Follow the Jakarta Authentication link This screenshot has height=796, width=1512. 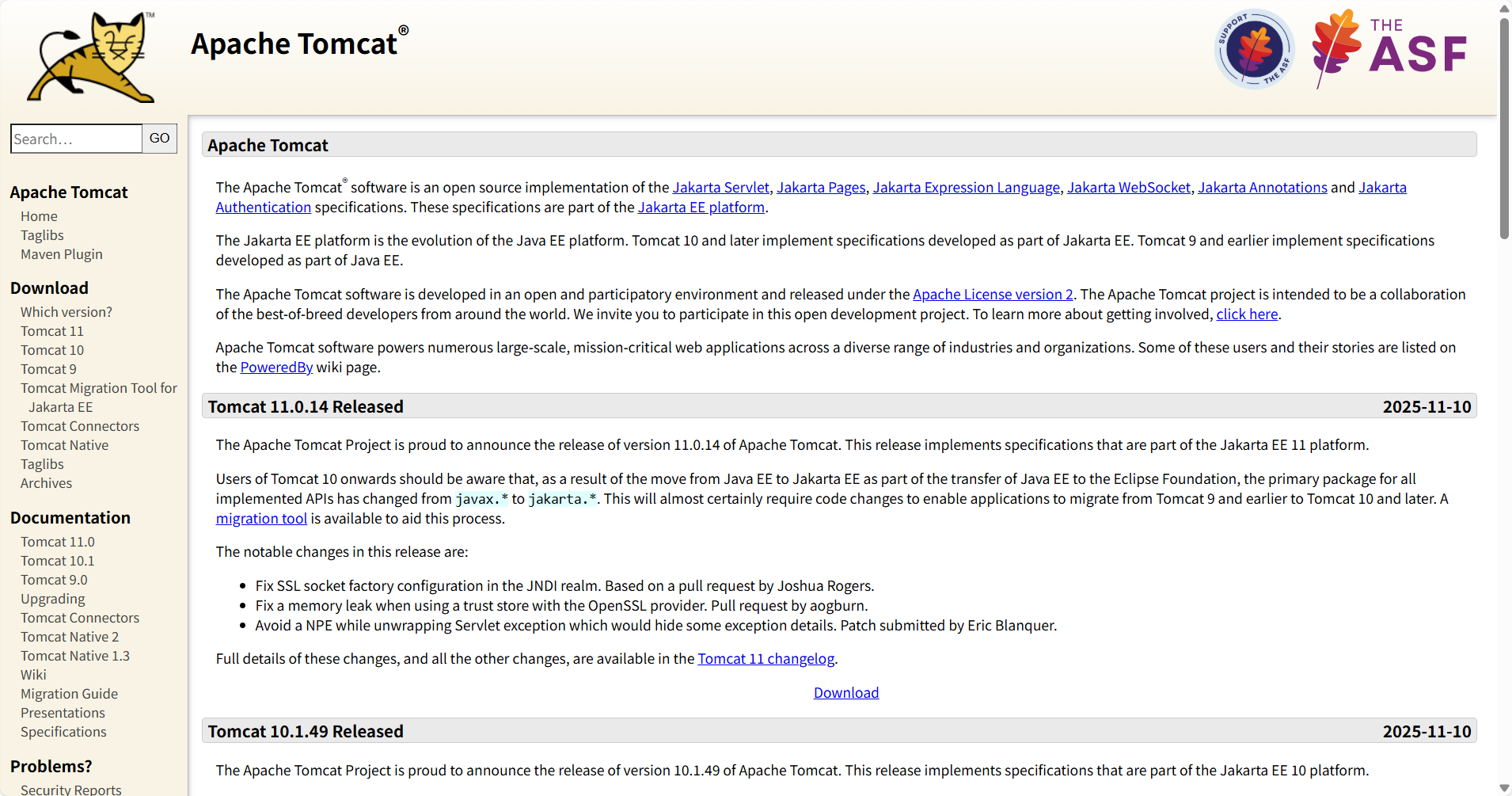264,208
